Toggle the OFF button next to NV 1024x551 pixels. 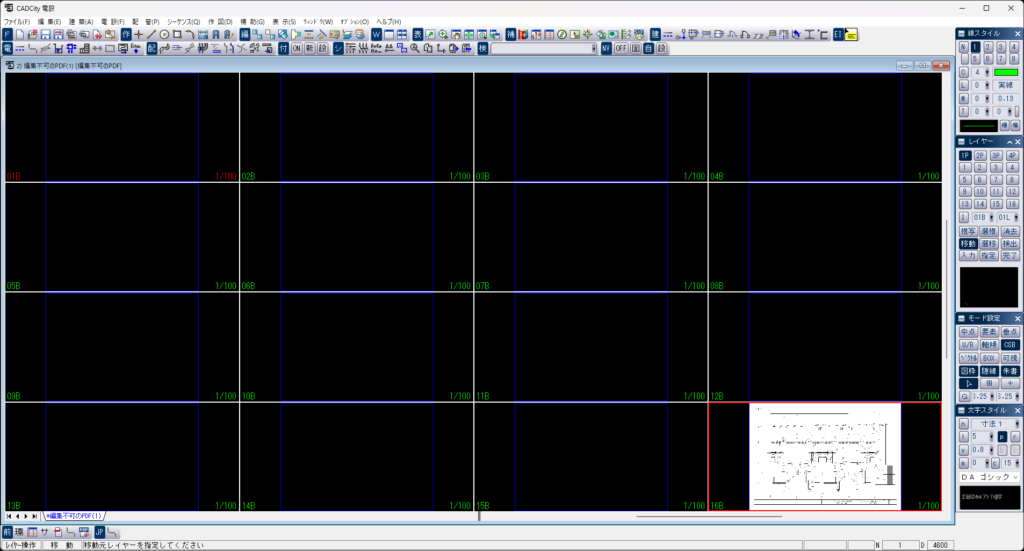621,48
